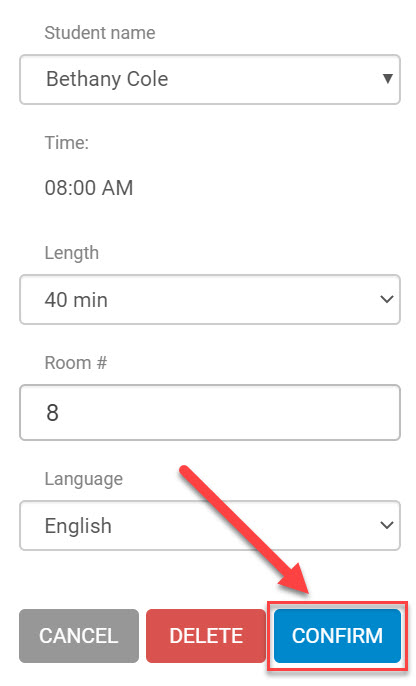
Task: Focus the Room # input field
Action: (x=210, y=413)
